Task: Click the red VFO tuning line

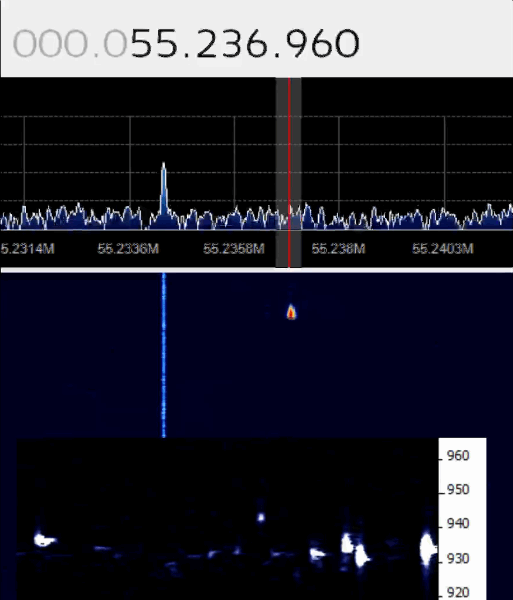Action: [289, 172]
